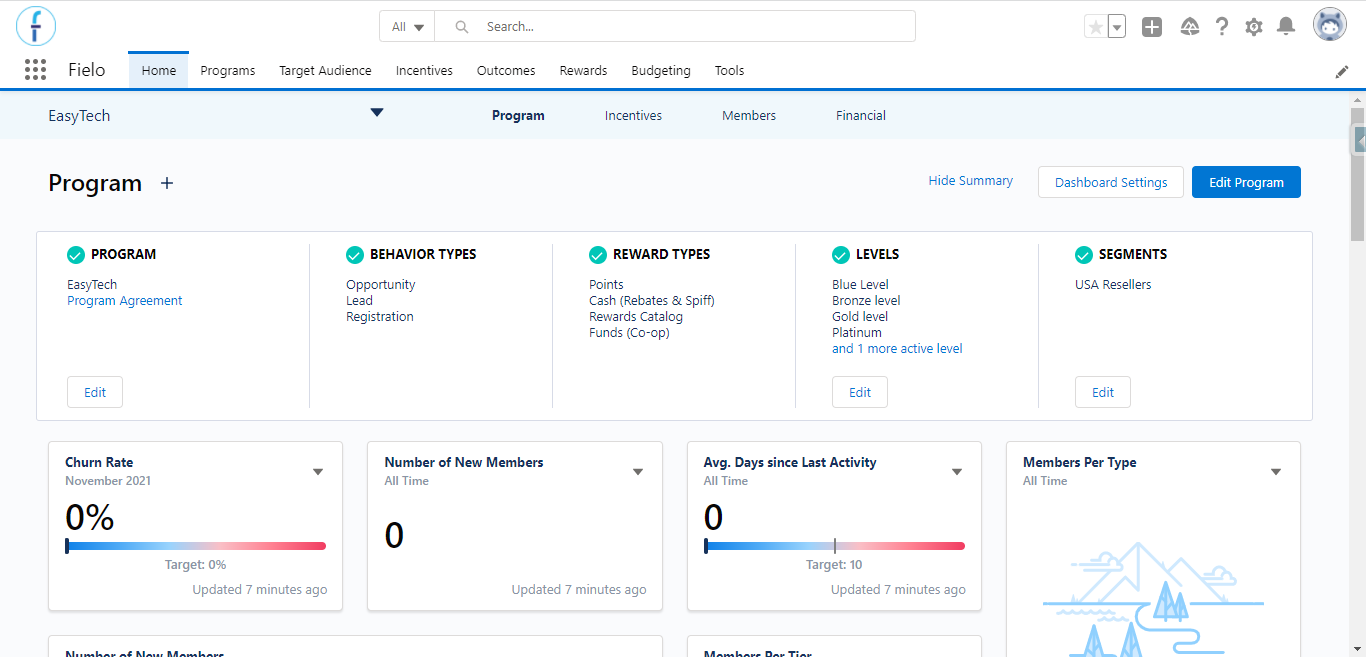The height and width of the screenshot is (657, 1366).
Task: Click the Fielo logo icon
Action: [36, 26]
